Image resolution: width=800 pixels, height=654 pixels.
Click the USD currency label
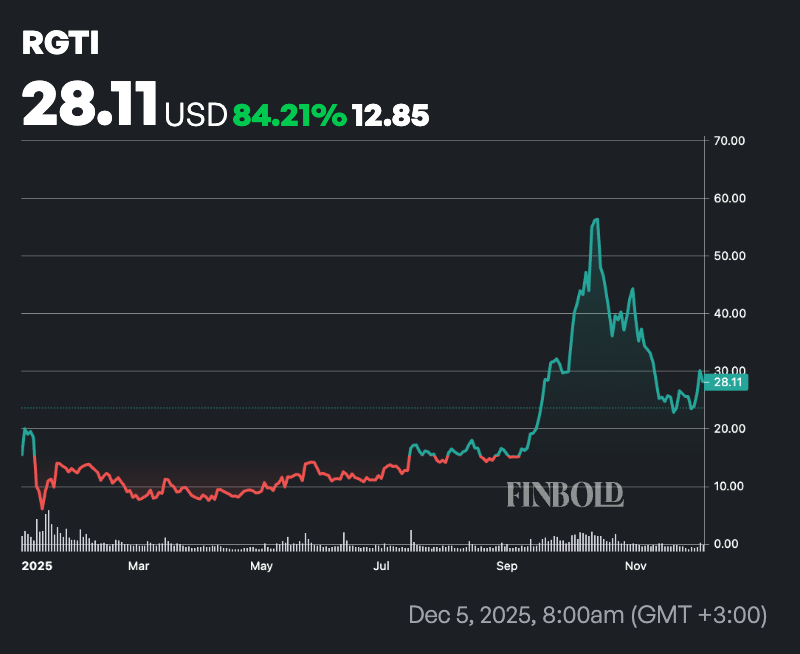point(196,116)
